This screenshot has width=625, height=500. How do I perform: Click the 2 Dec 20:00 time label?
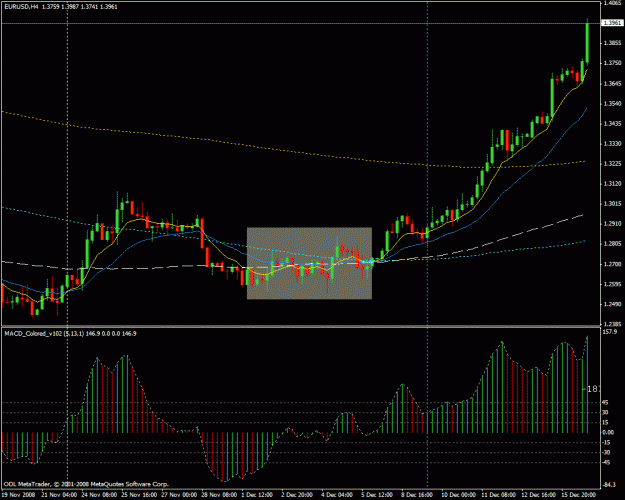coord(299,495)
